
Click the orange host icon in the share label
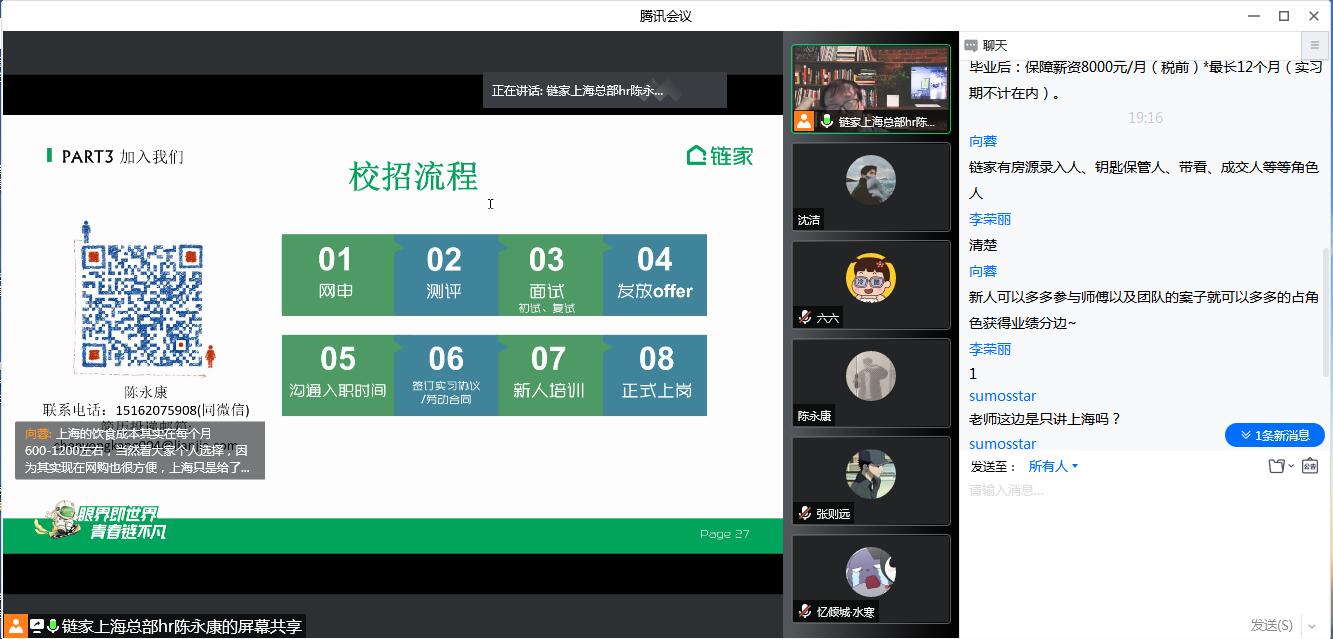[15, 626]
